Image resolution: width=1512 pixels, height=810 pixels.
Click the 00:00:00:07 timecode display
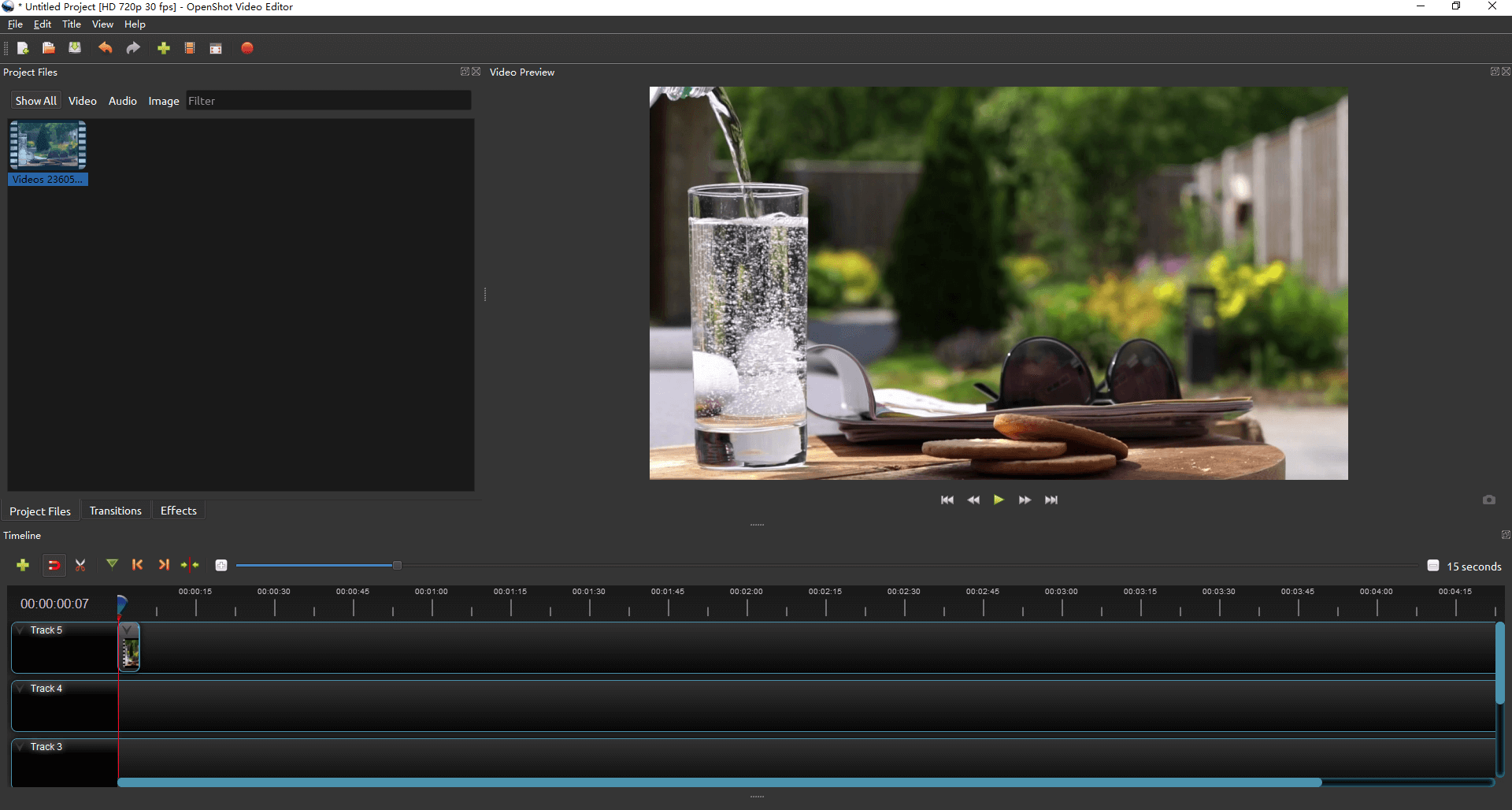coord(54,604)
